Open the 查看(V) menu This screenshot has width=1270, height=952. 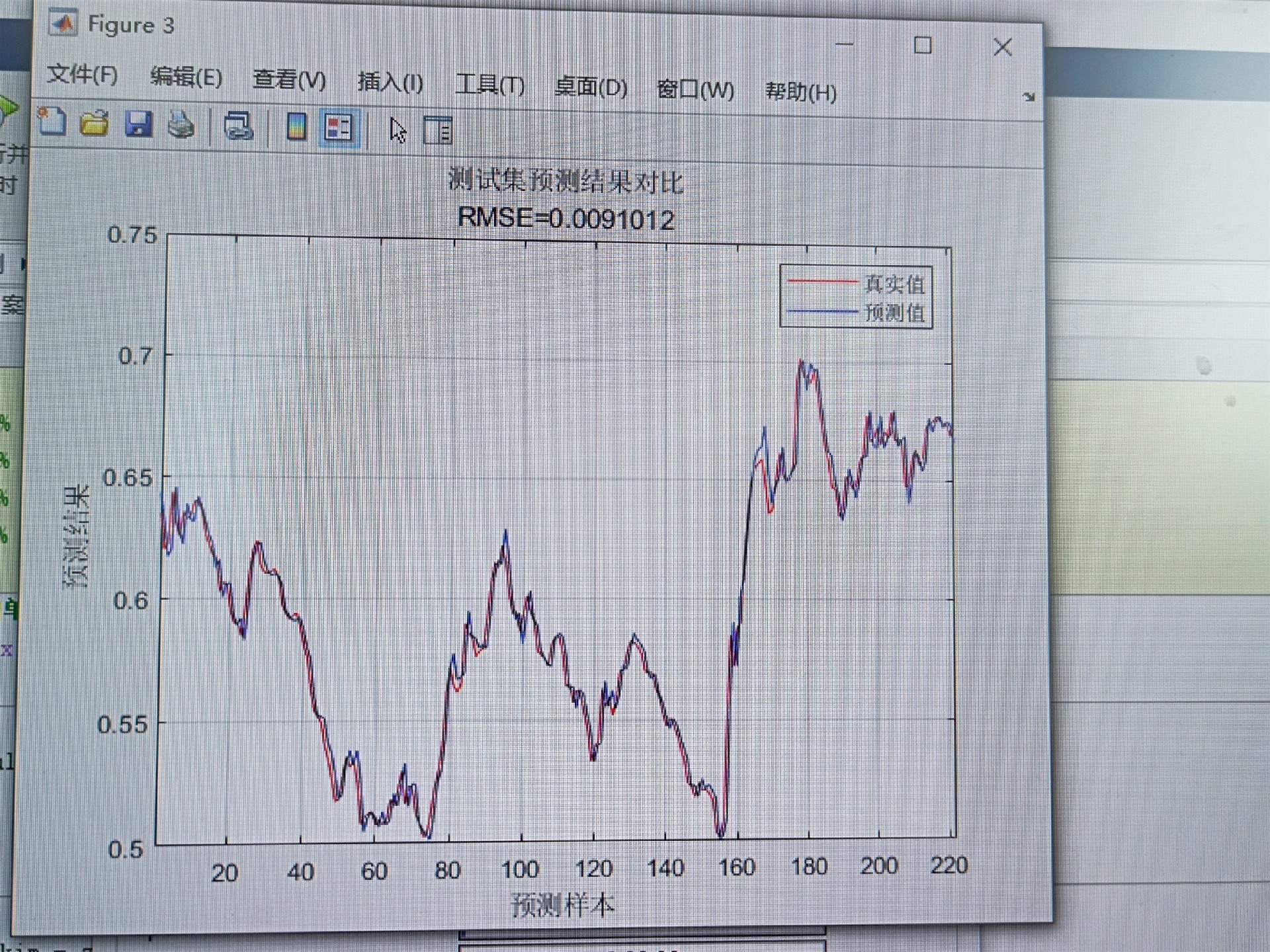point(289,80)
